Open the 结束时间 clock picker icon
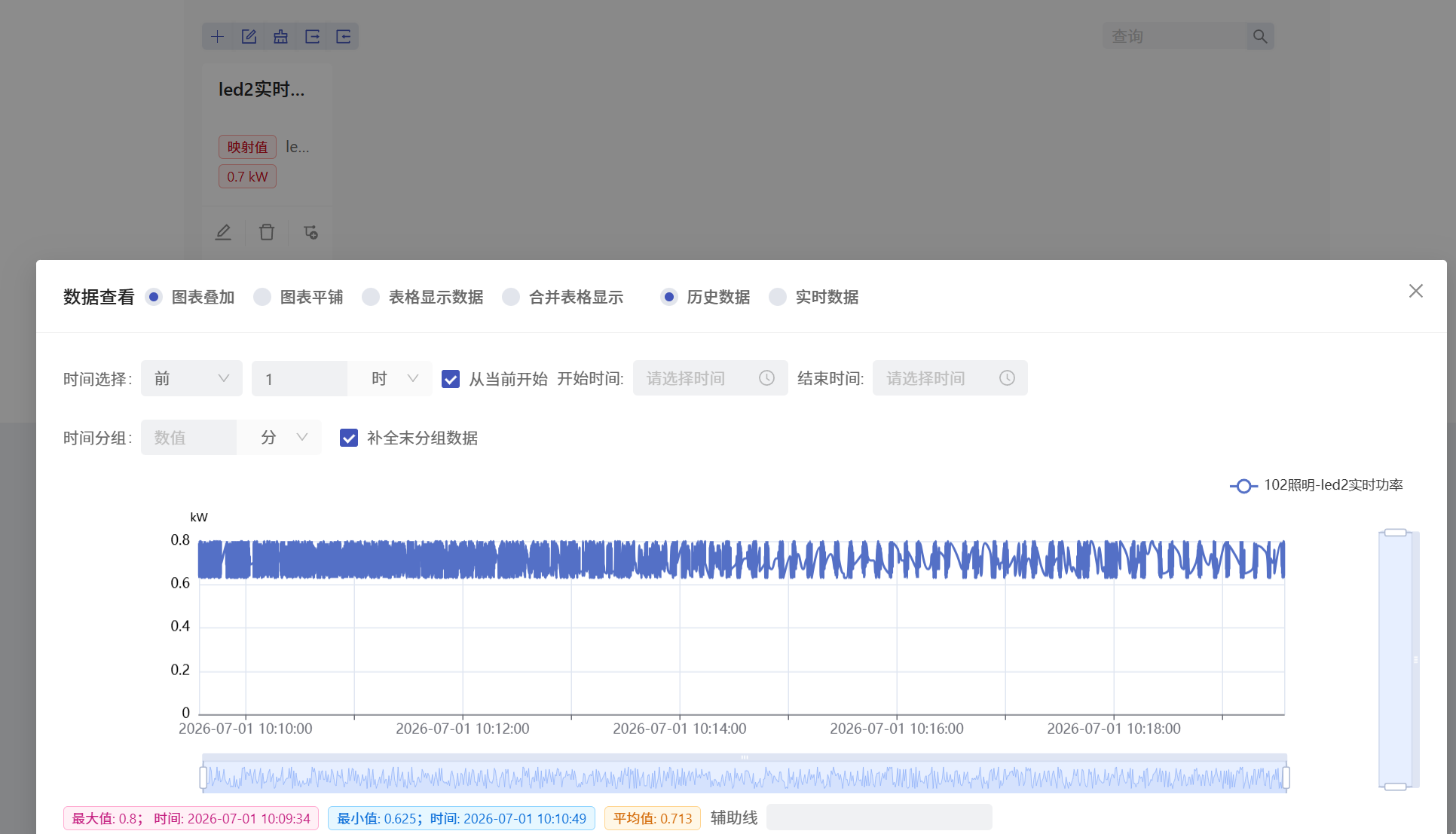 (x=1007, y=378)
